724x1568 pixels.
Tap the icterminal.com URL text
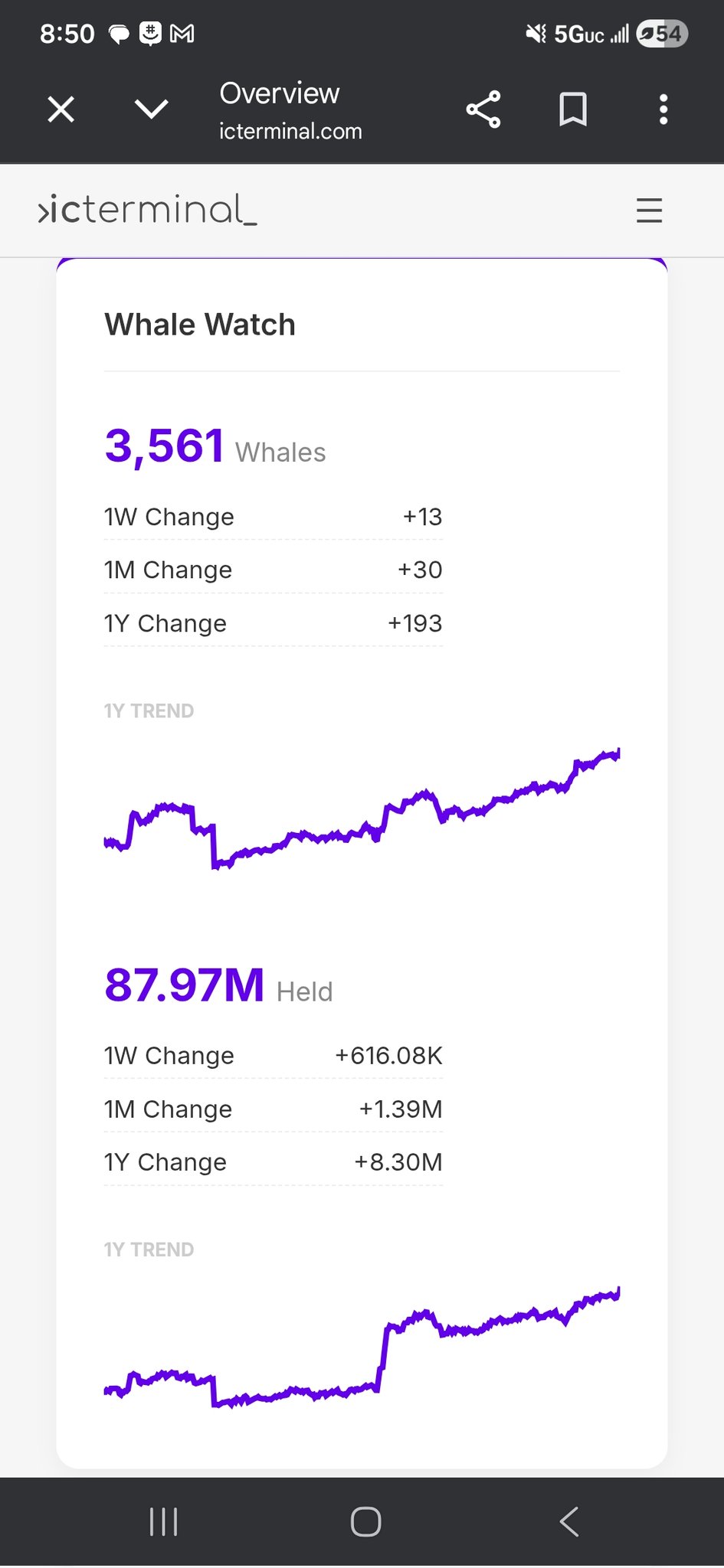[x=290, y=132]
